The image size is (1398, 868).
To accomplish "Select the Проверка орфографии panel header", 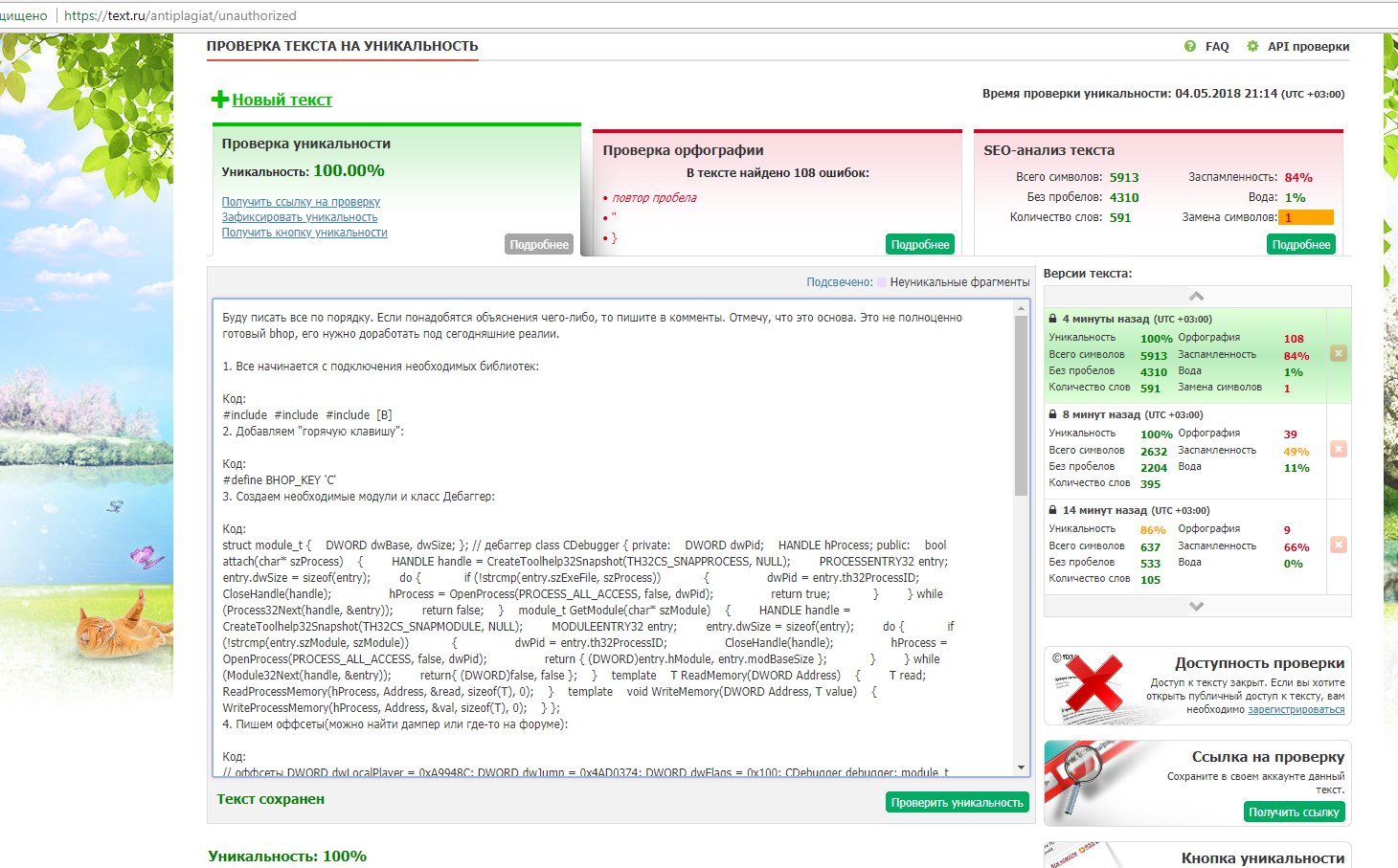I will click(x=683, y=150).
